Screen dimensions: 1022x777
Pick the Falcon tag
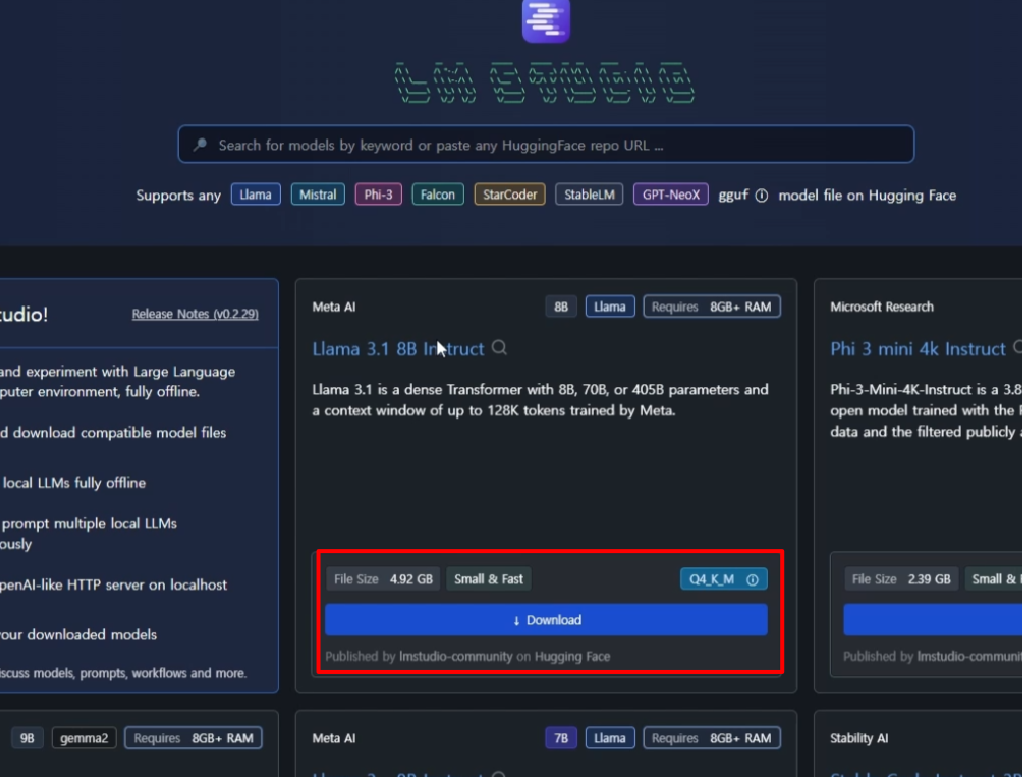(x=437, y=194)
